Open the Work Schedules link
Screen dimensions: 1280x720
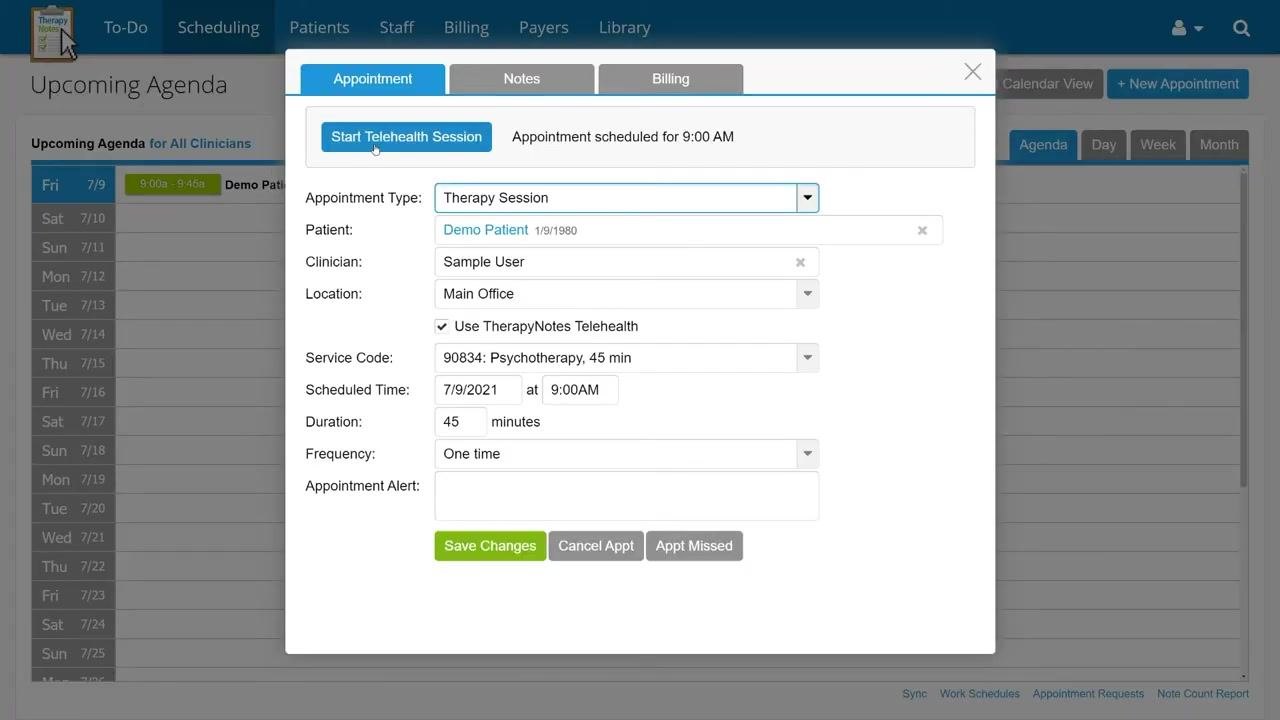[x=980, y=694]
